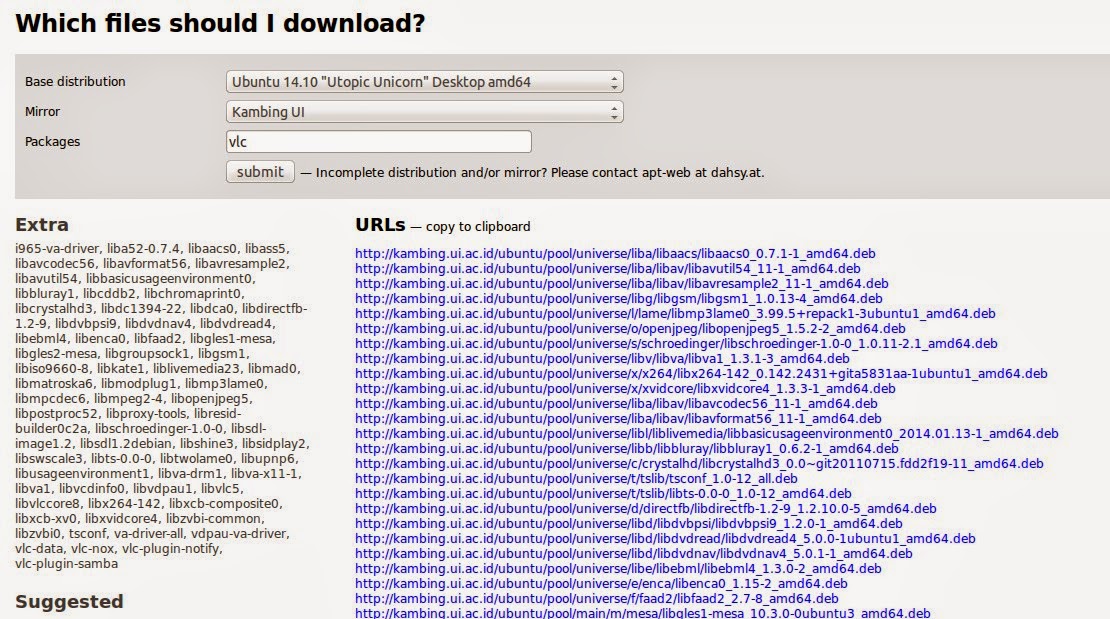Click vlc-data in the Extra list

[x=39, y=549]
